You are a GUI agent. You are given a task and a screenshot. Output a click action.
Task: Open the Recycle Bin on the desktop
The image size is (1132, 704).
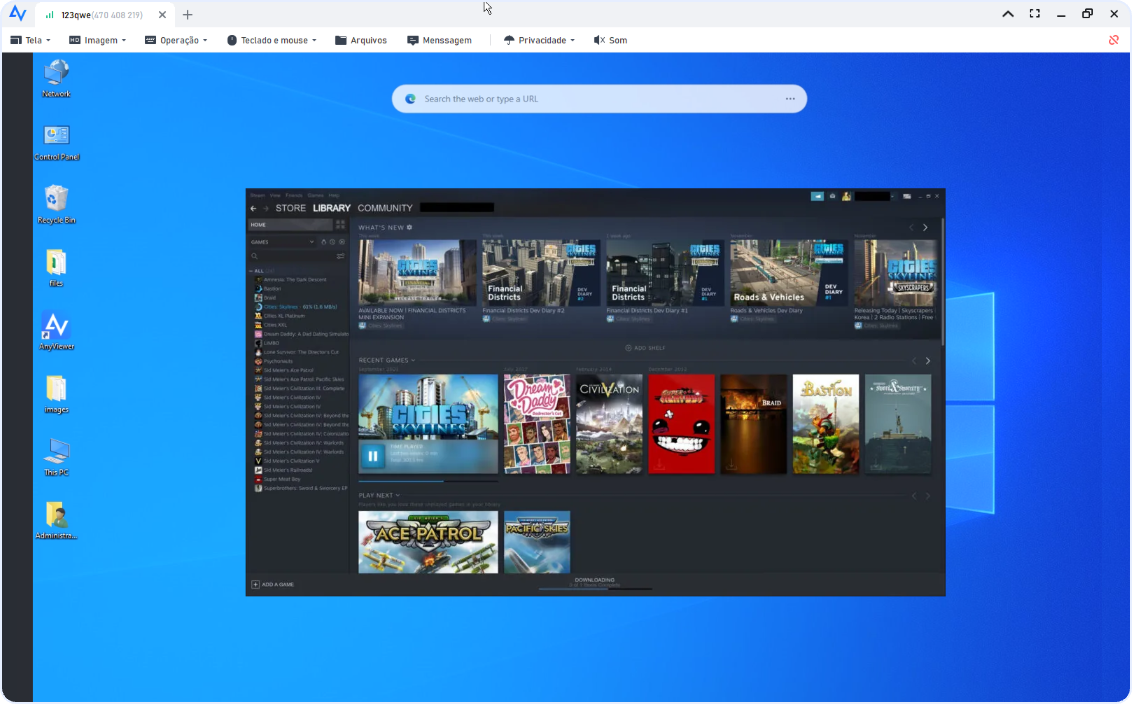click(x=56, y=199)
